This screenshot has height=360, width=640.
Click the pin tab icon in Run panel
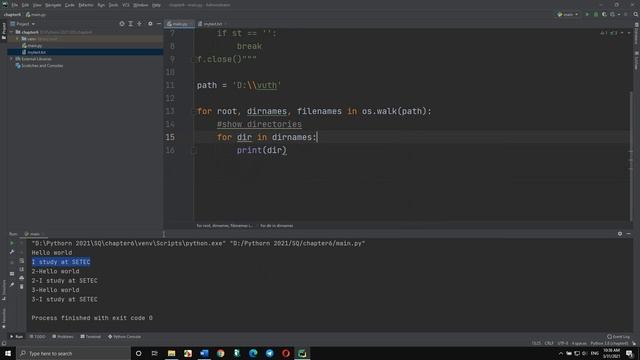tap(12, 284)
